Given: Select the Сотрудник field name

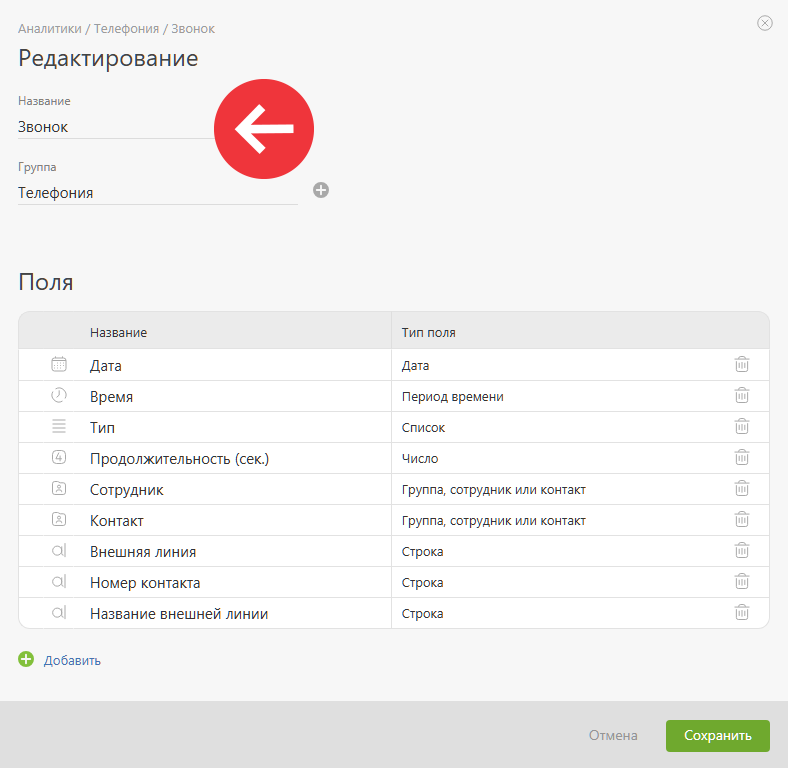Looking at the screenshot, I should [x=127, y=490].
